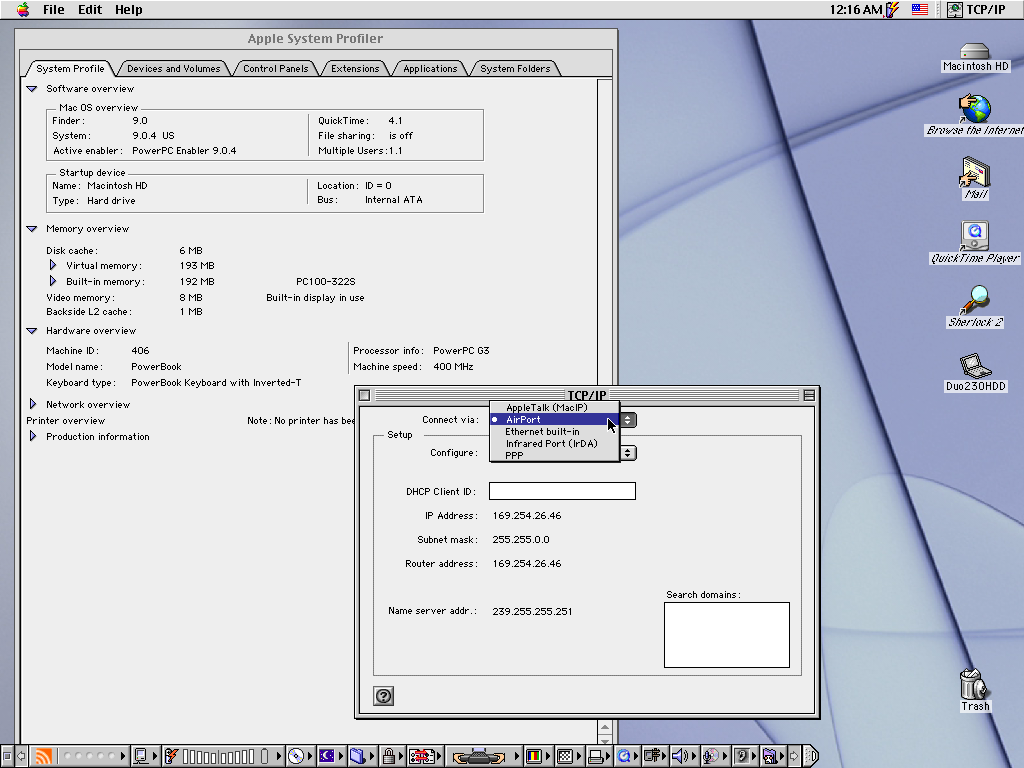Click the TCP/IP window collapse box
This screenshot has height=768, width=1024.
coord(809,395)
